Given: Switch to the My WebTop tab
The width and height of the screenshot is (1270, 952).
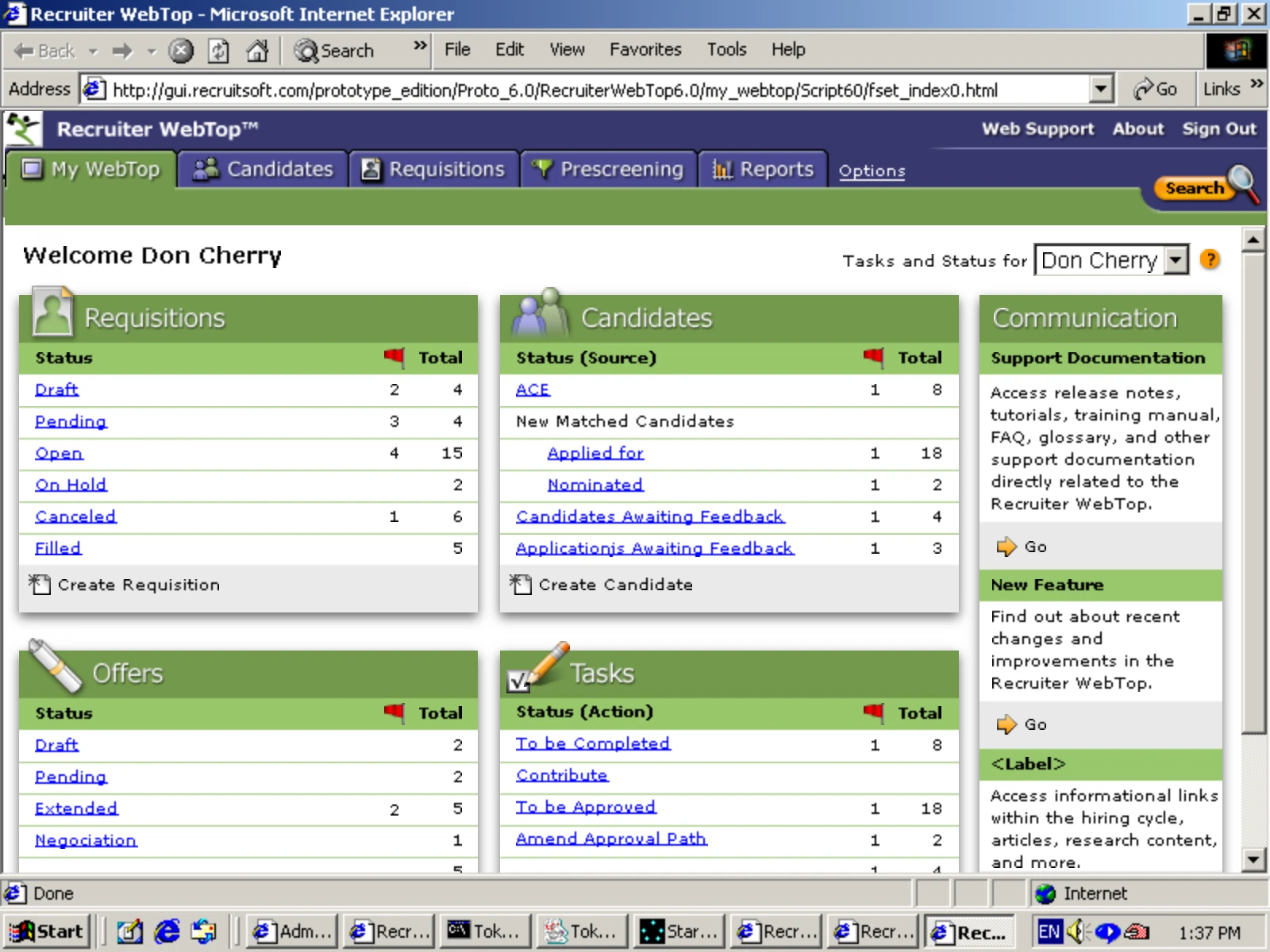Looking at the screenshot, I should 90,169.
